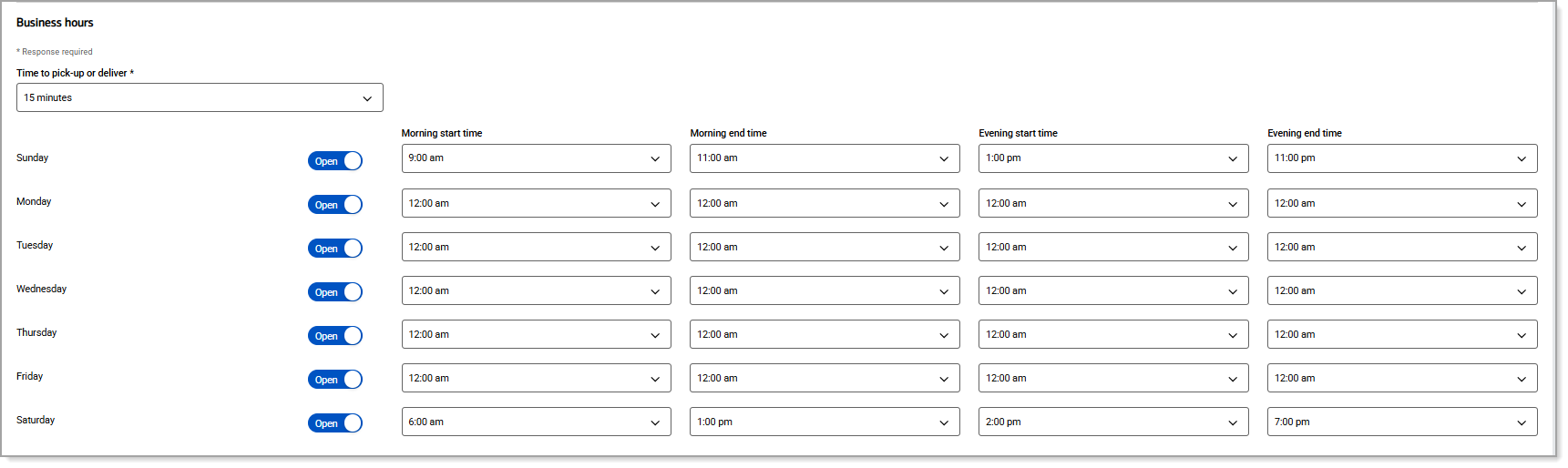
Task: Click the Morning start time column header
Action: tap(442, 133)
